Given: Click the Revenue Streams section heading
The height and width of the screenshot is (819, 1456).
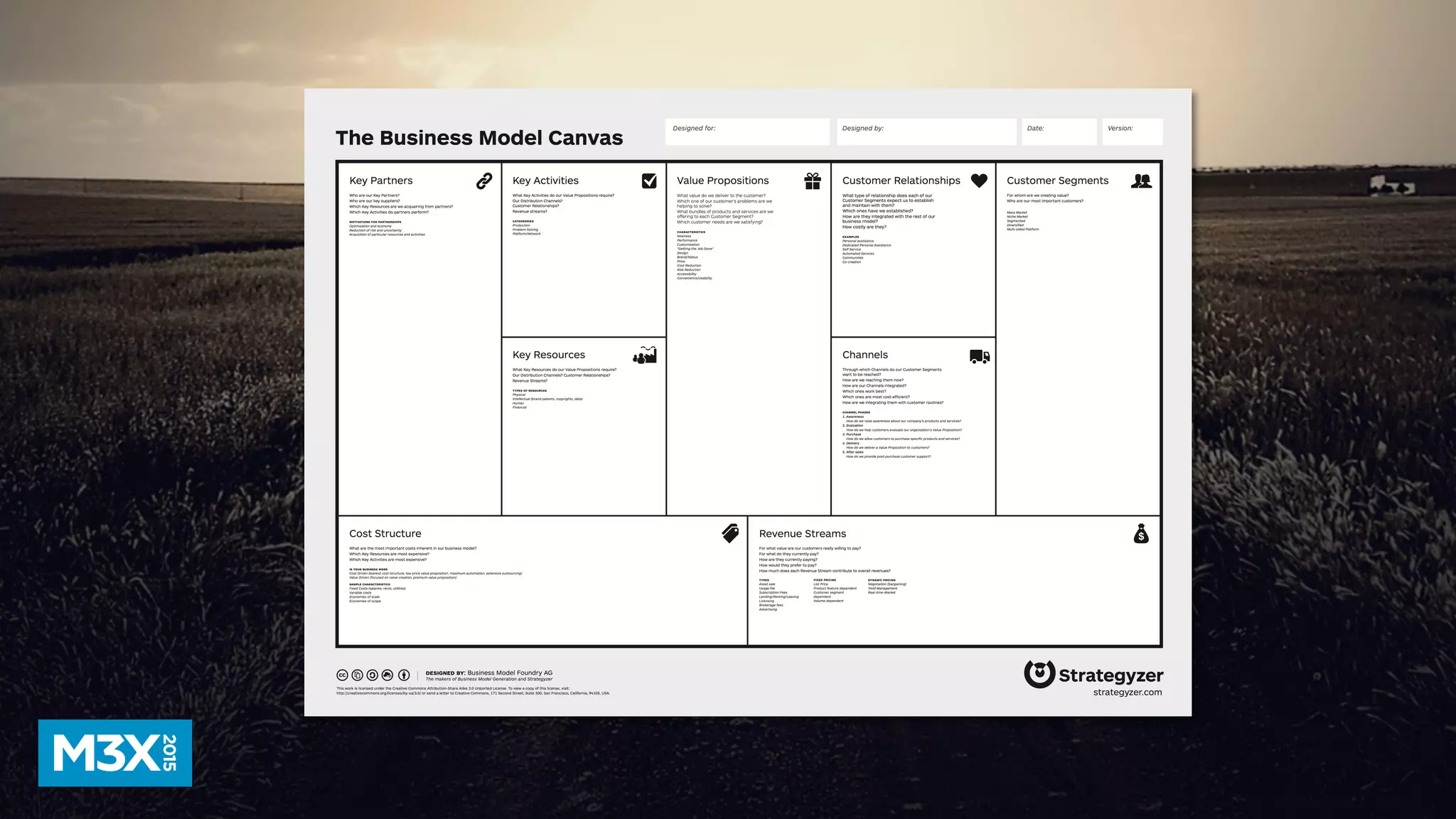Looking at the screenshot, I should pyautogui.click(x=802, y=533).
